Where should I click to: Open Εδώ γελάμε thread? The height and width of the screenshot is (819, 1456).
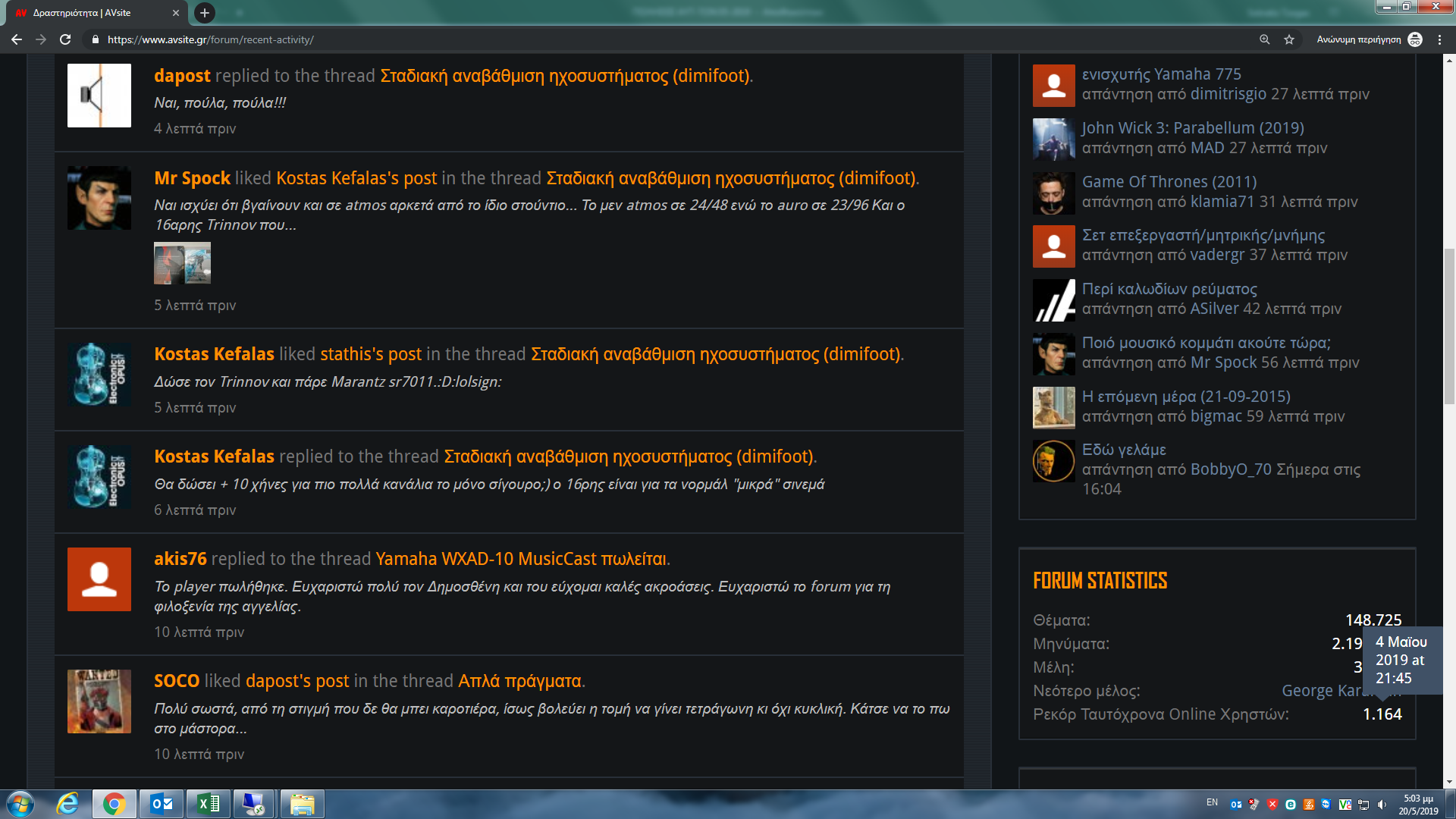tap(1124, 450)
